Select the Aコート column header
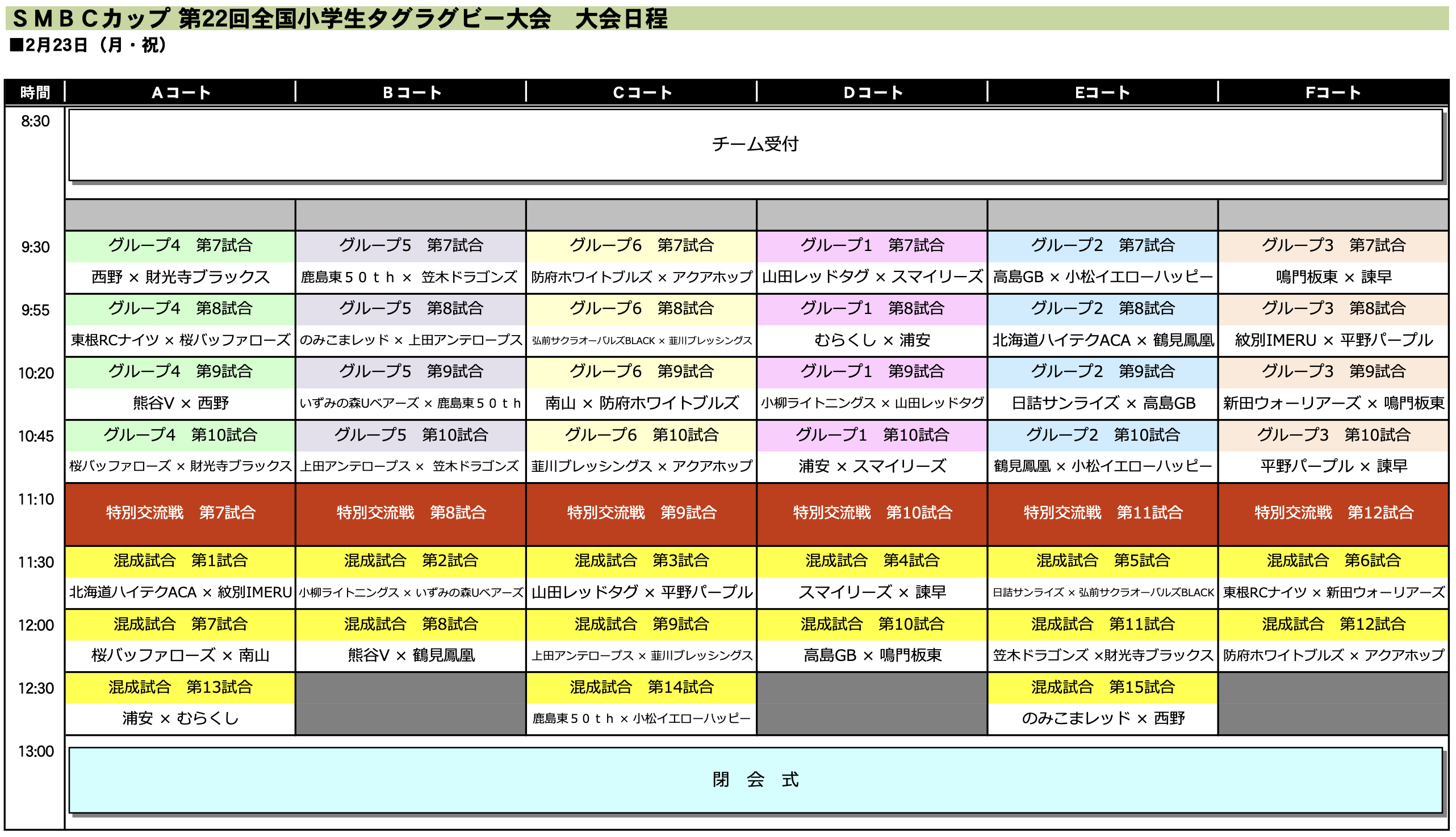The width and height of the screenshot is (1456, 837). [x=181, y=93]
